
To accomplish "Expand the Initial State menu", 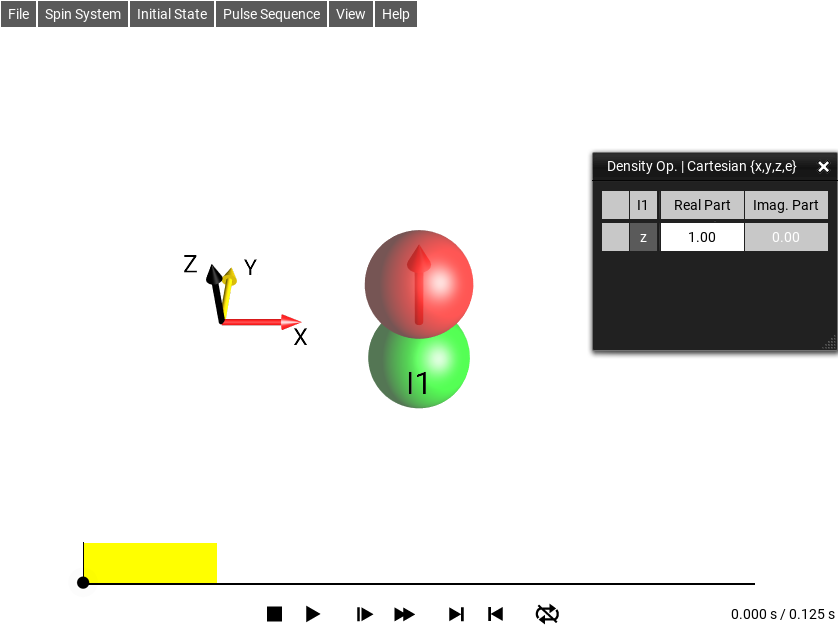I will (172, 14).
